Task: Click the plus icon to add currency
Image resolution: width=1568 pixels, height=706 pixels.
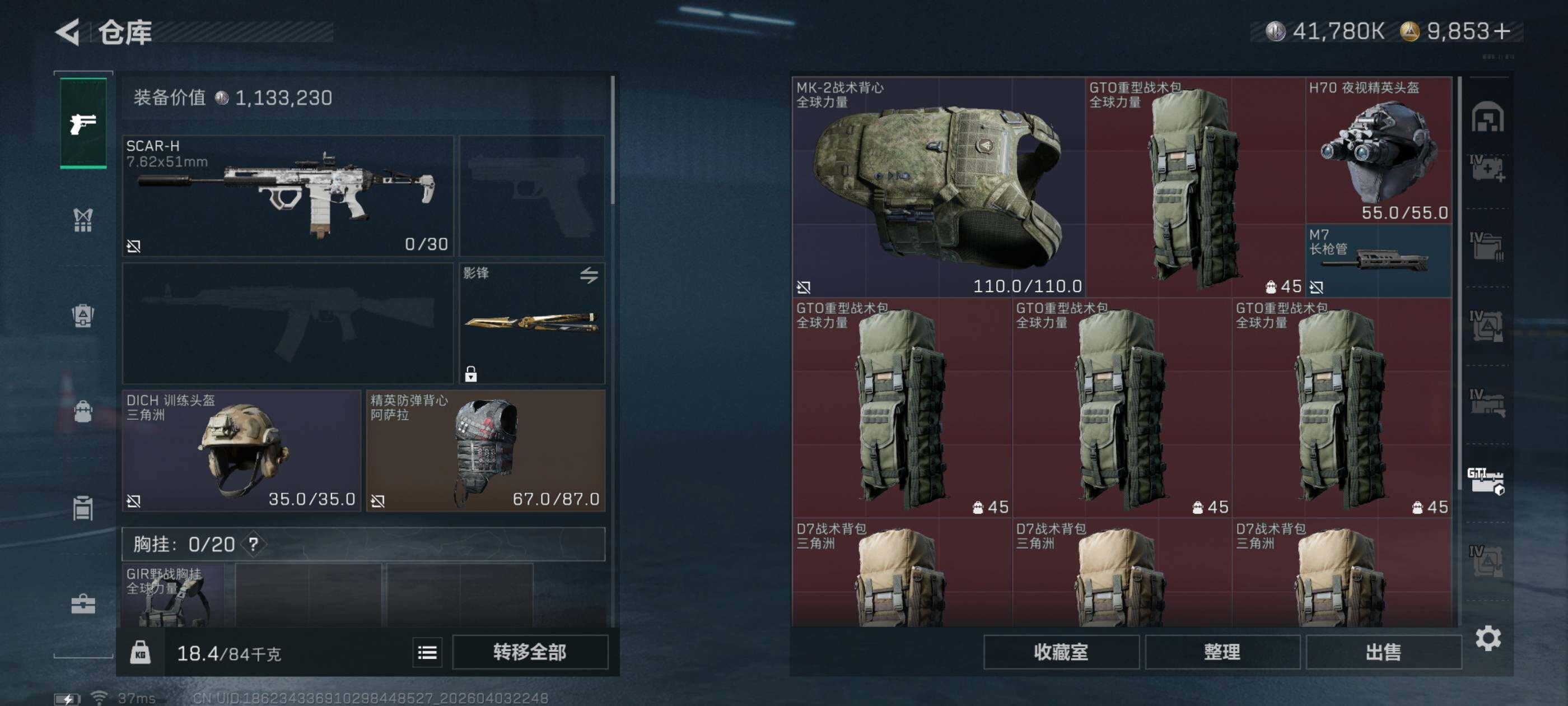Action: pos(1502,31)
